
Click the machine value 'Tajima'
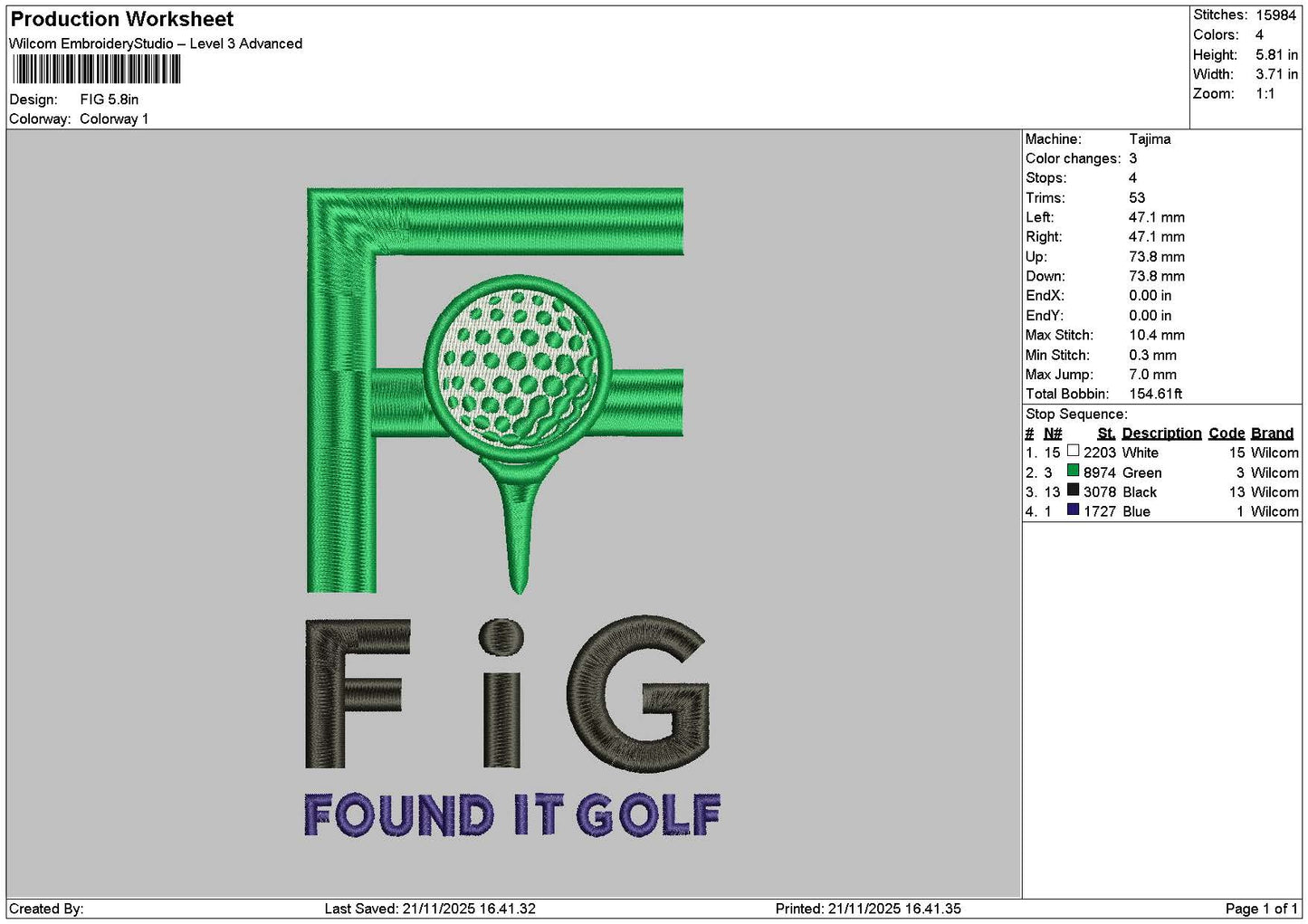point(1150,139)
